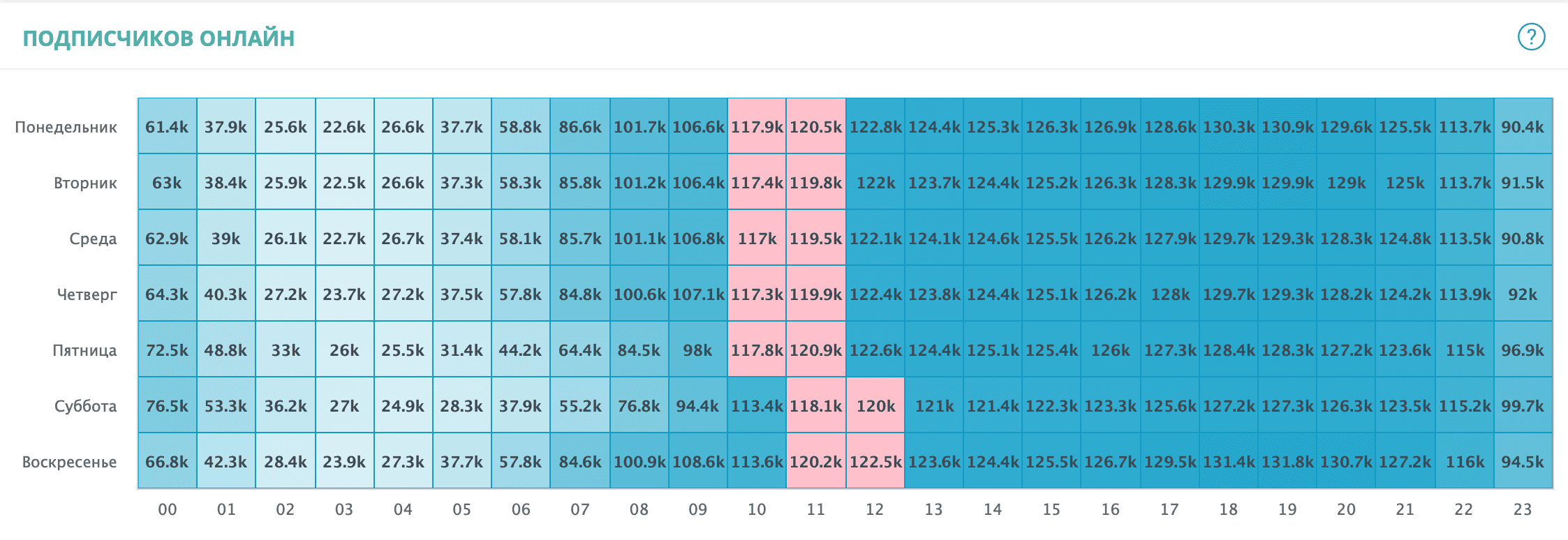This screenshot has height=540, width=1568.
Task: Click the Monday cell showing 130.9k
Action: point(1287,127)
